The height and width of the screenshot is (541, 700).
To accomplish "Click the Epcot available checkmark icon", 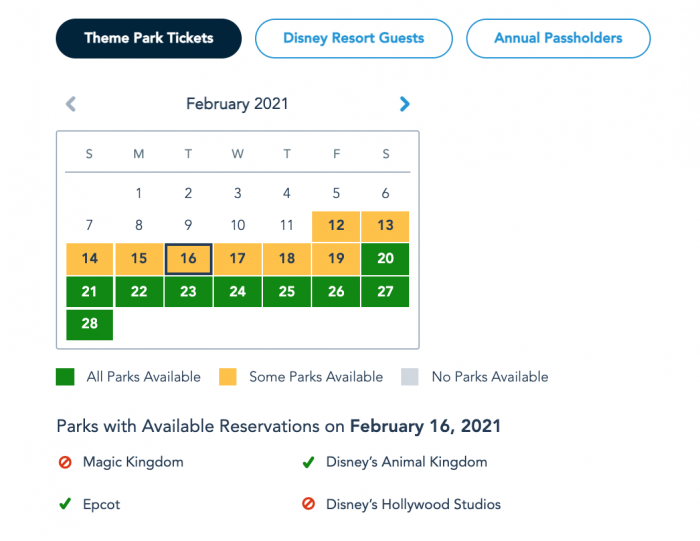I will pyautogui.click(x=65, y=504).
